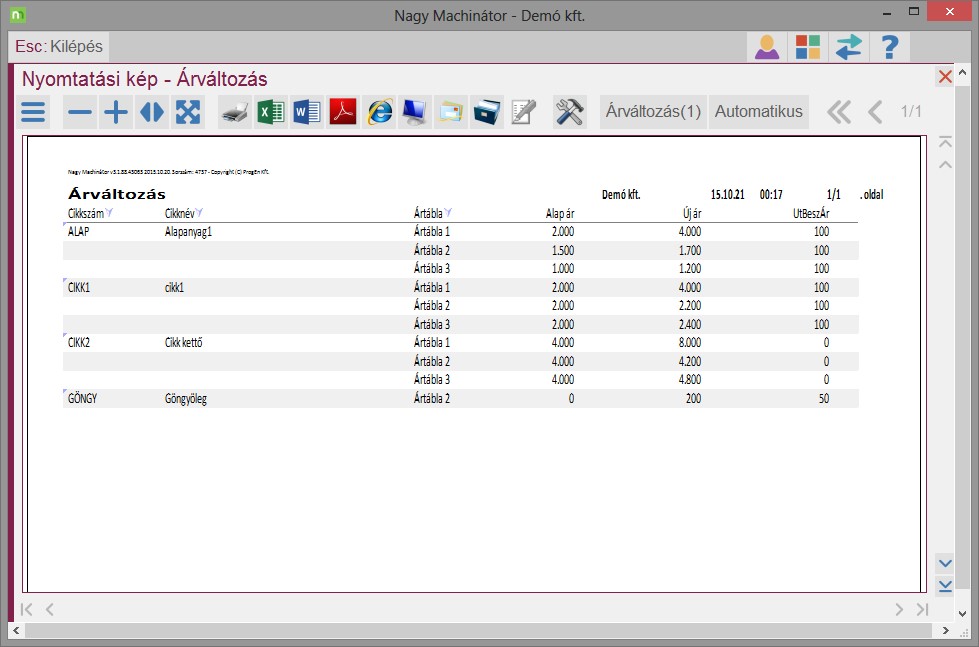Select Göngyöleg item name

tap(185, 399)
